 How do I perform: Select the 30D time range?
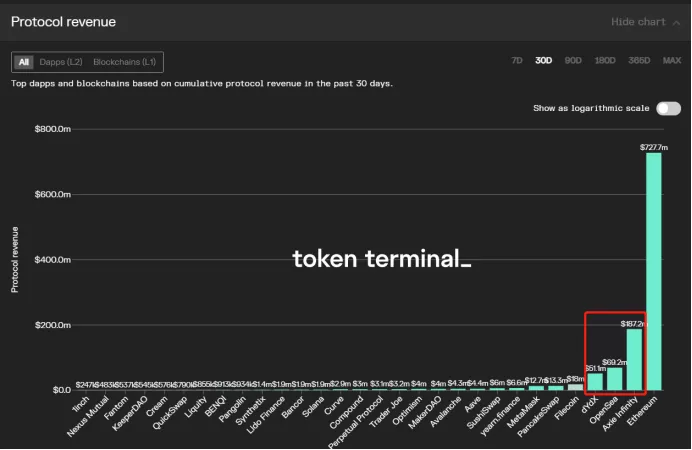[x=543, y=60]
